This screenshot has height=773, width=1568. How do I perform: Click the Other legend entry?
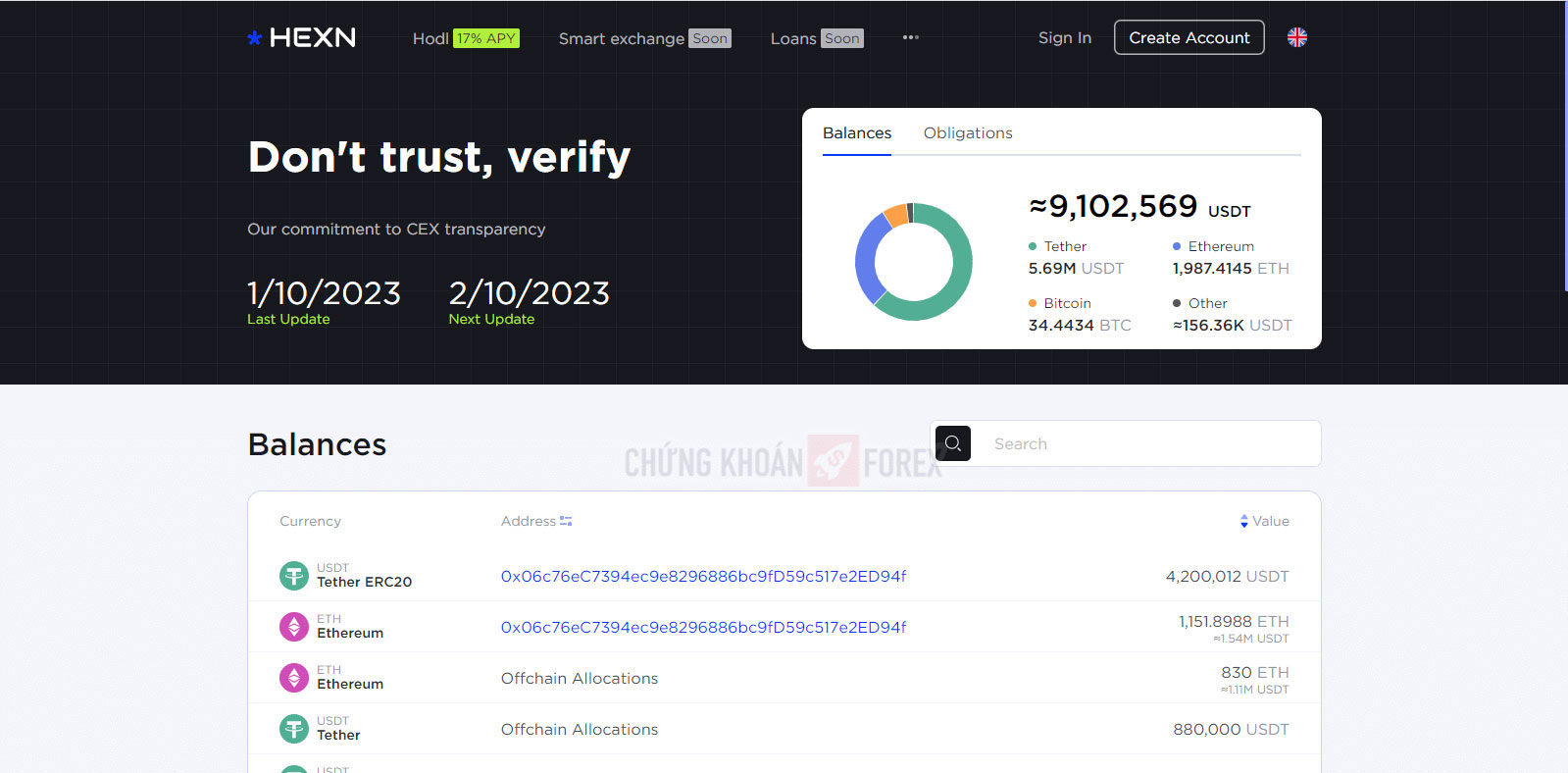point(1199,303)
